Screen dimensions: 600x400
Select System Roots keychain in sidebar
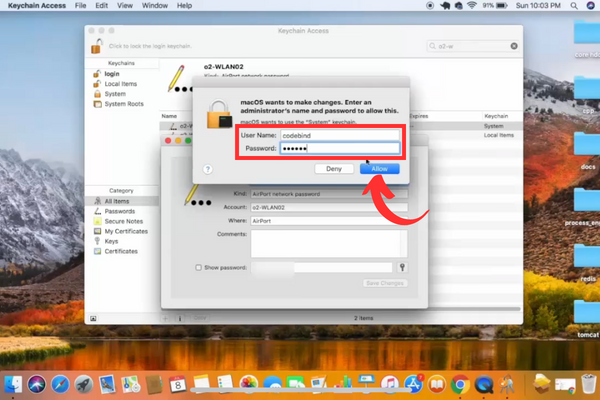pyautogui.click(x=122, y=104)
